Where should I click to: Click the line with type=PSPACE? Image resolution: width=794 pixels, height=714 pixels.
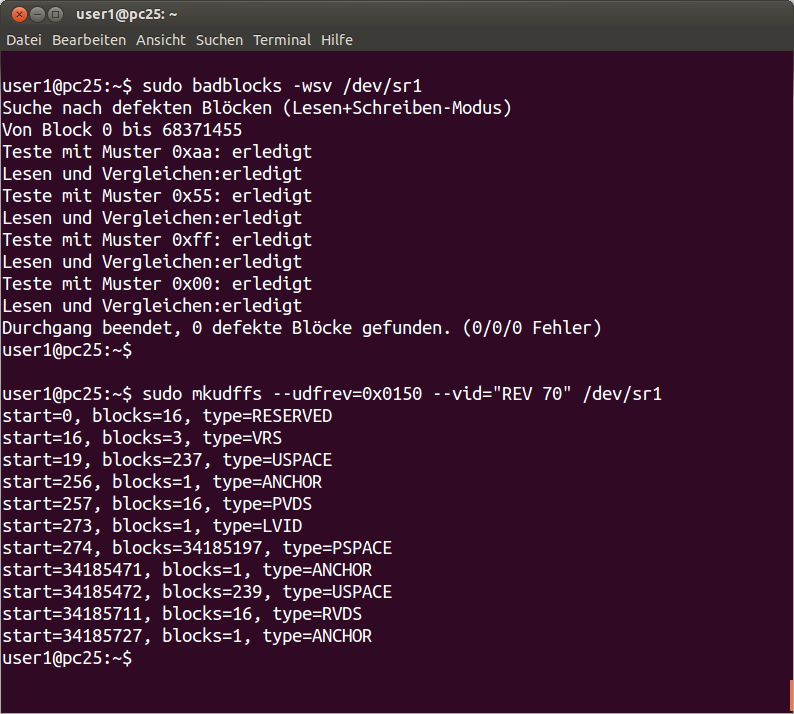[197, 548]
